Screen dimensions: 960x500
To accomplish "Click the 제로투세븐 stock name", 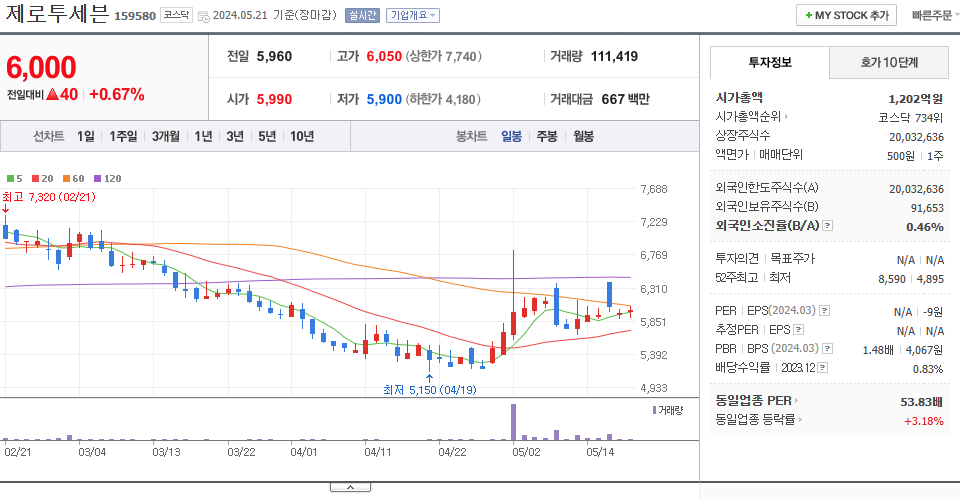I will point(58,13).
